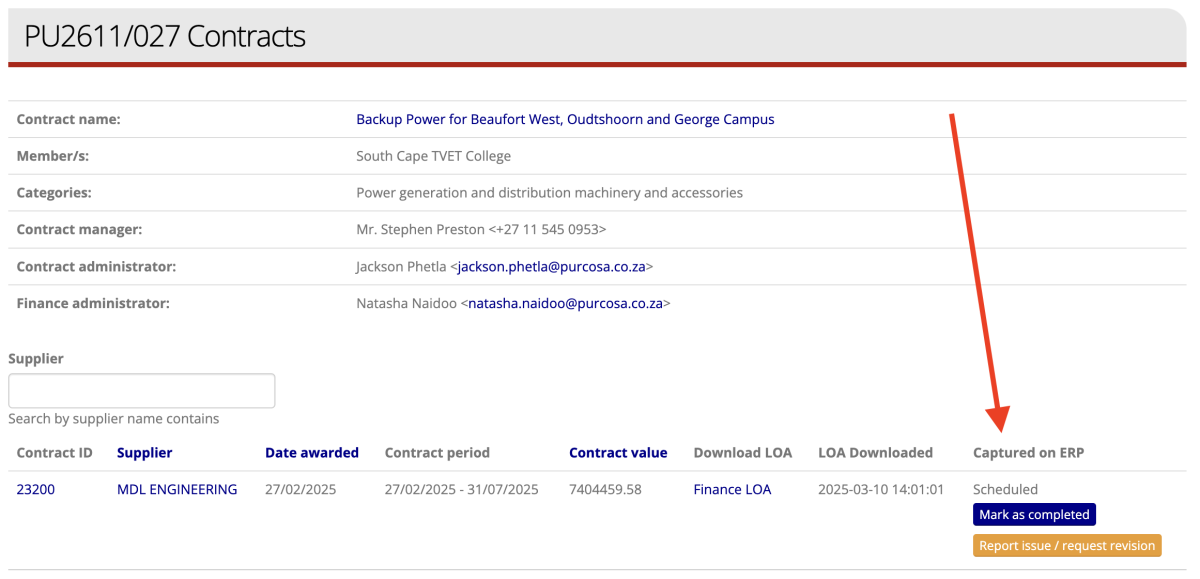Click the South Cape TVET College member text
This screenshot has width=1200, height=579.
433,156
